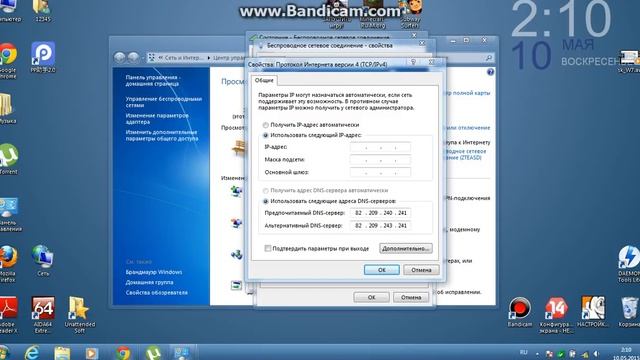Image resolution: width=640 pixels, height=360 pixels.
Task: Open 'Управление беспроводными сетями' link
Action: 164,102
